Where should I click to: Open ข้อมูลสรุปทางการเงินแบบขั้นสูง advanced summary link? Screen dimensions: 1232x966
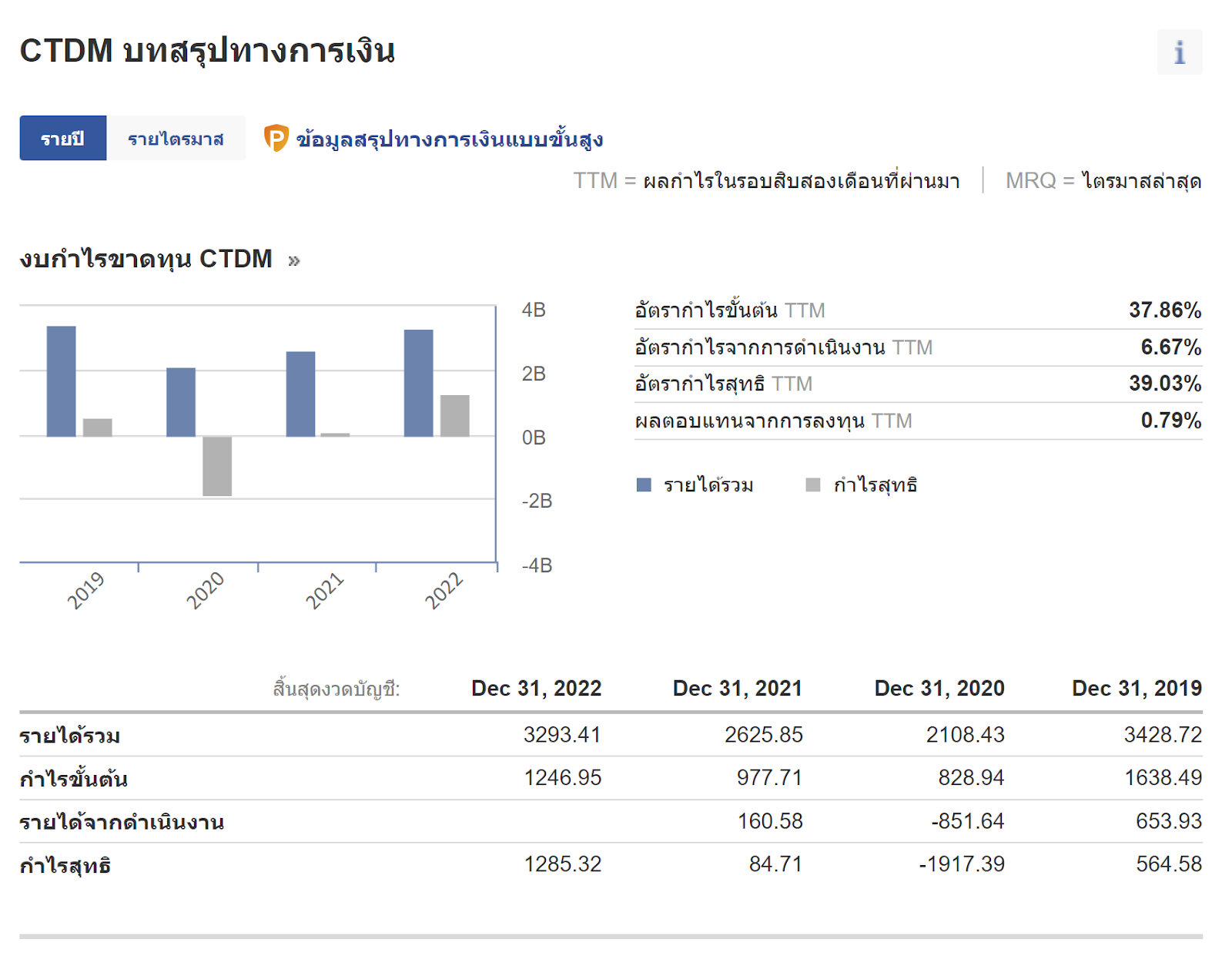coord(449,139)
